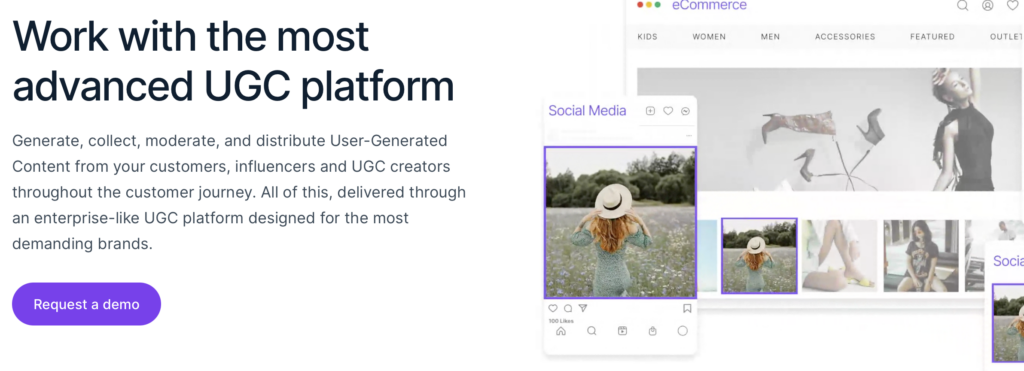
Task: Click the red window dot in eCommerce mockup
Action: pyautogui.click(x=641, y=5)
